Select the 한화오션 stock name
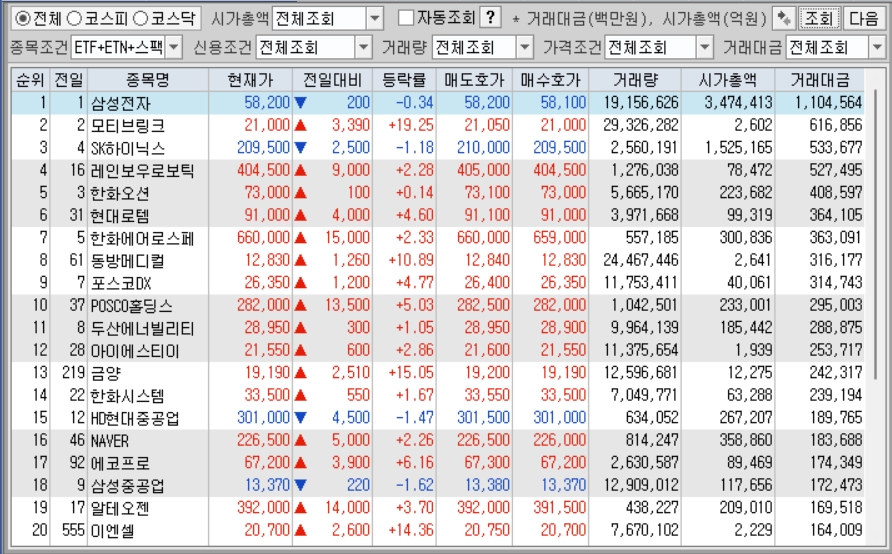 (x=120, y=193)
